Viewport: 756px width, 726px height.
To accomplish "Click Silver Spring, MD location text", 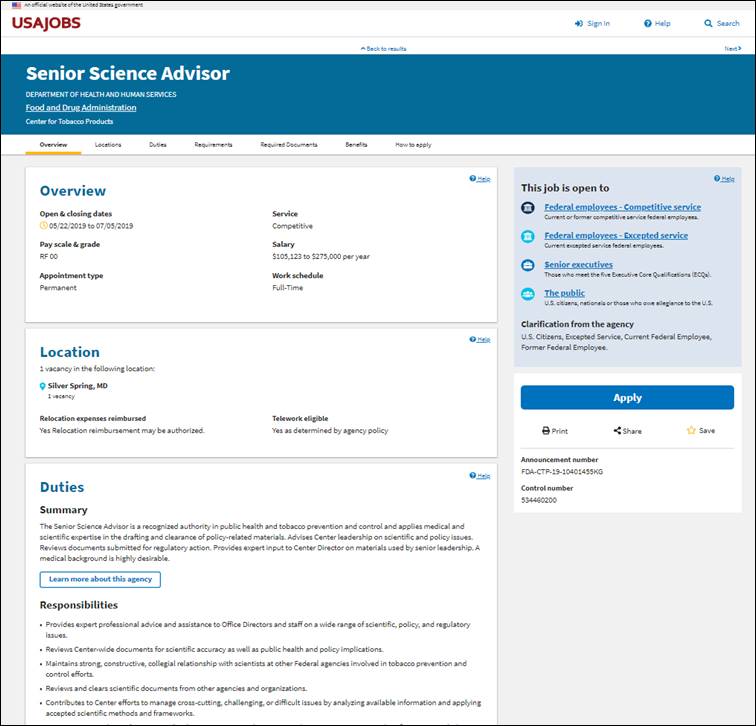I will (78, 386).
